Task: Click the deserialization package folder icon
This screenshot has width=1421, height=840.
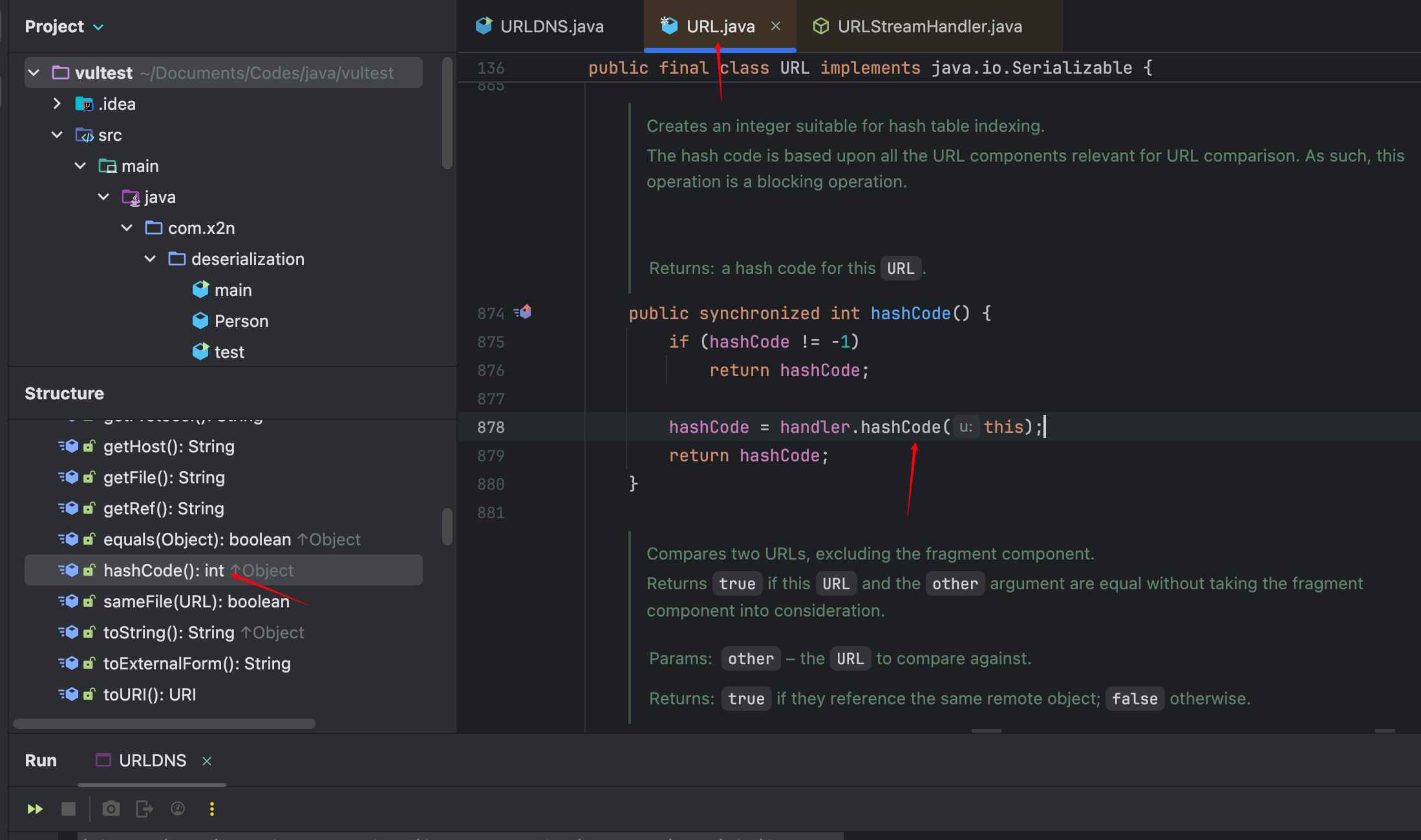Action: tap(177, 258)
